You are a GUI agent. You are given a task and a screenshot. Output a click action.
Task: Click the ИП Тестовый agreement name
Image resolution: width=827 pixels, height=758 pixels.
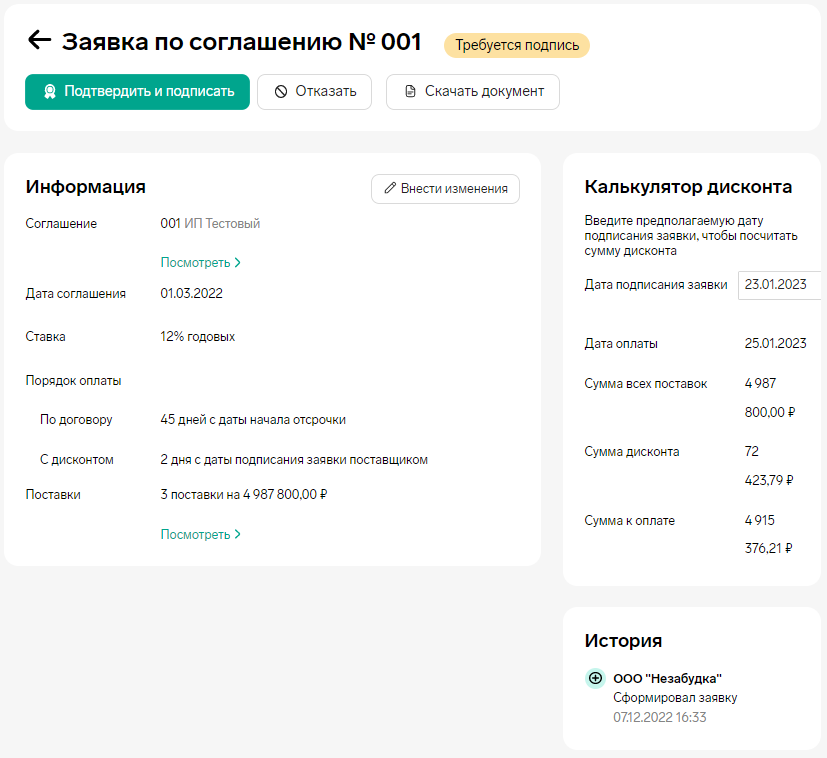click(222, 224)
